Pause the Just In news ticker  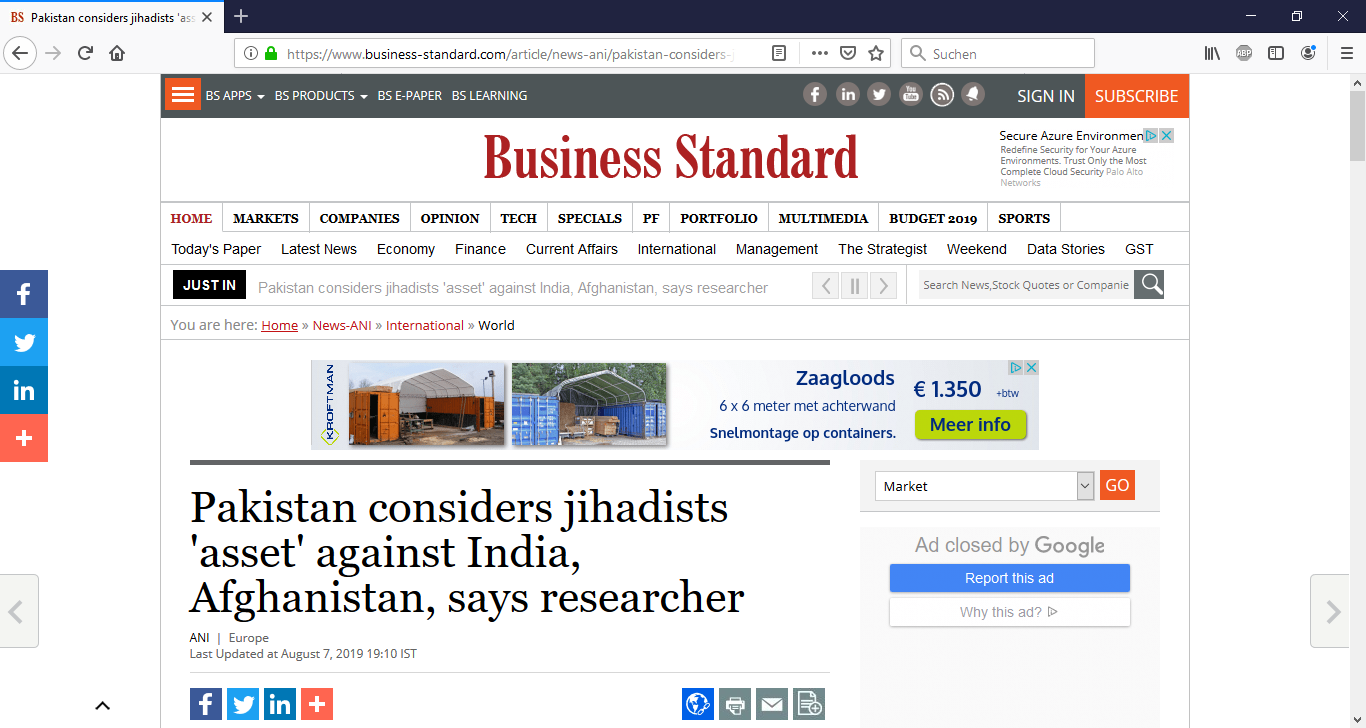click(x=854, y=287)
